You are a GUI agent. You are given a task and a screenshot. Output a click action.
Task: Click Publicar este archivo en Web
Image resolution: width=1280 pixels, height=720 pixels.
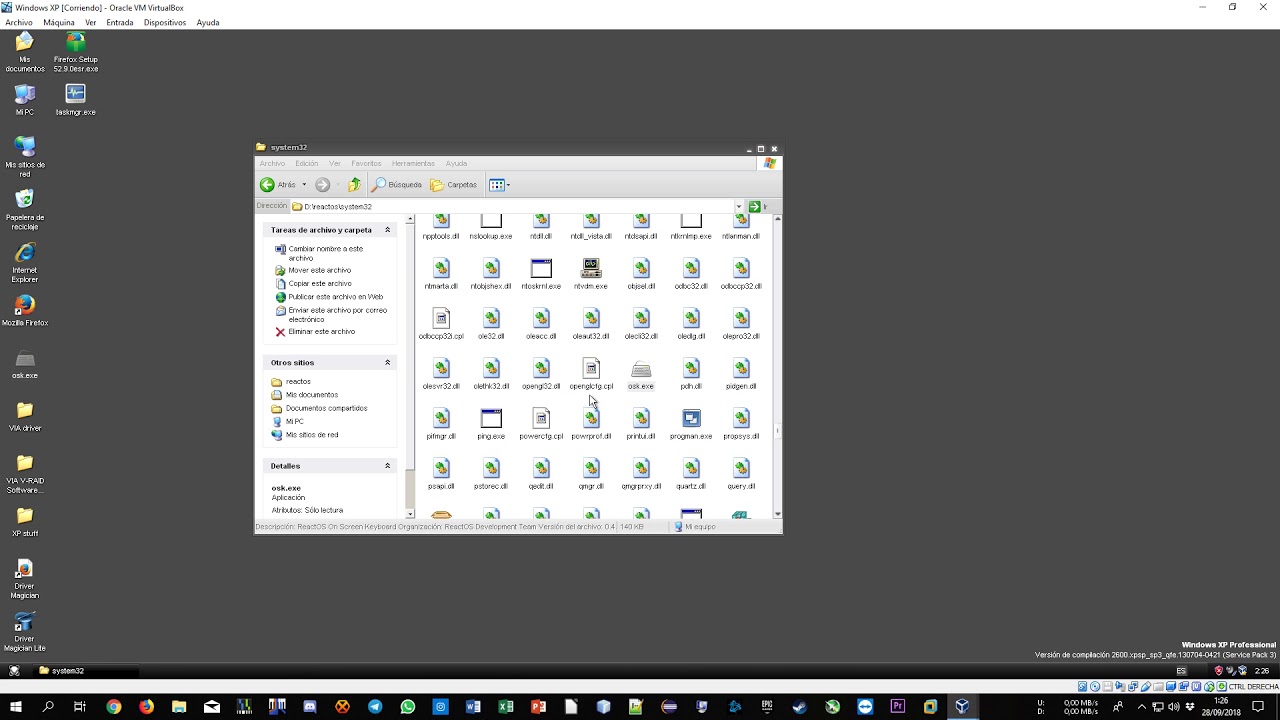tap(329, 297)
